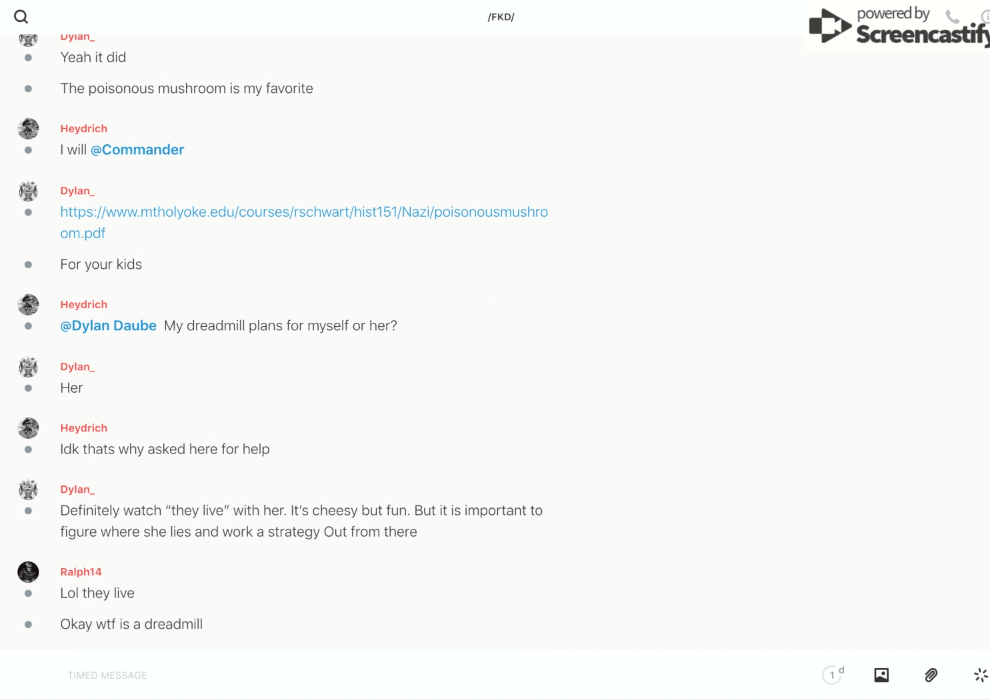The height and width of the screenshot is (700, 990).
Task: Click the paperclip attachment icon
Action: point(931,675)
